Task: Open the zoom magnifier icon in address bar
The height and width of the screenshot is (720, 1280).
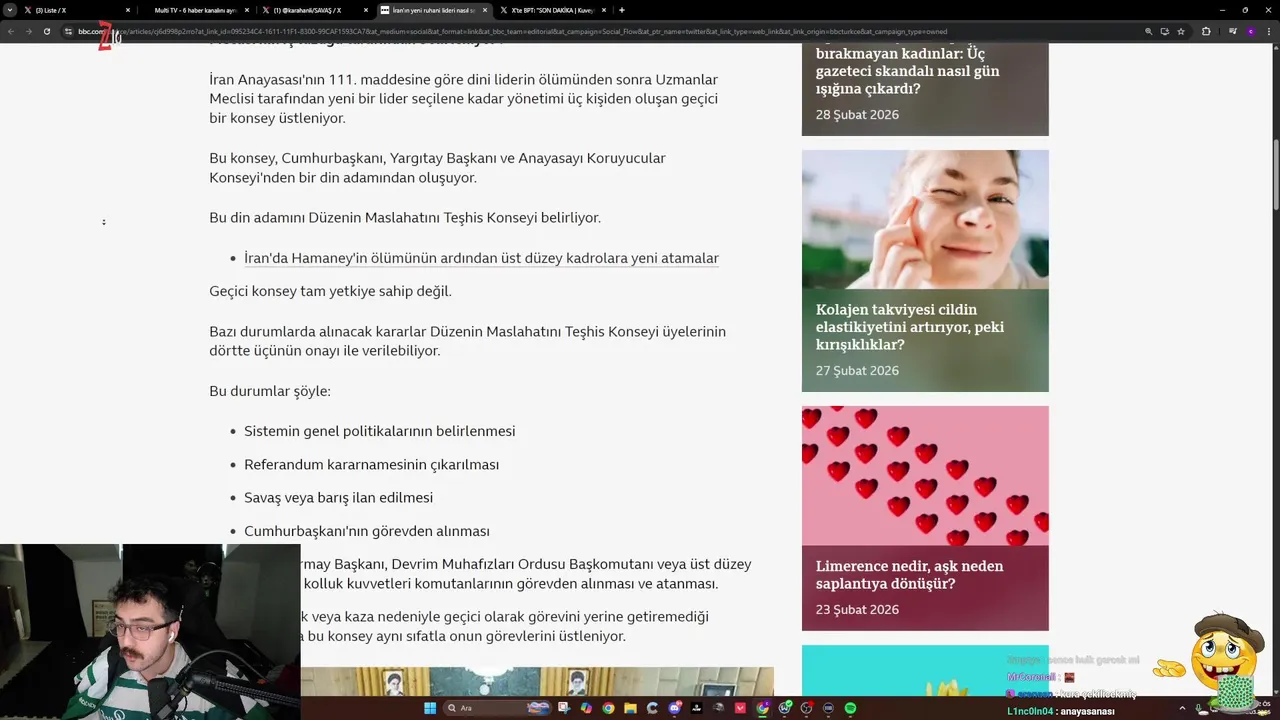Action: click(x=1148, y=31)
